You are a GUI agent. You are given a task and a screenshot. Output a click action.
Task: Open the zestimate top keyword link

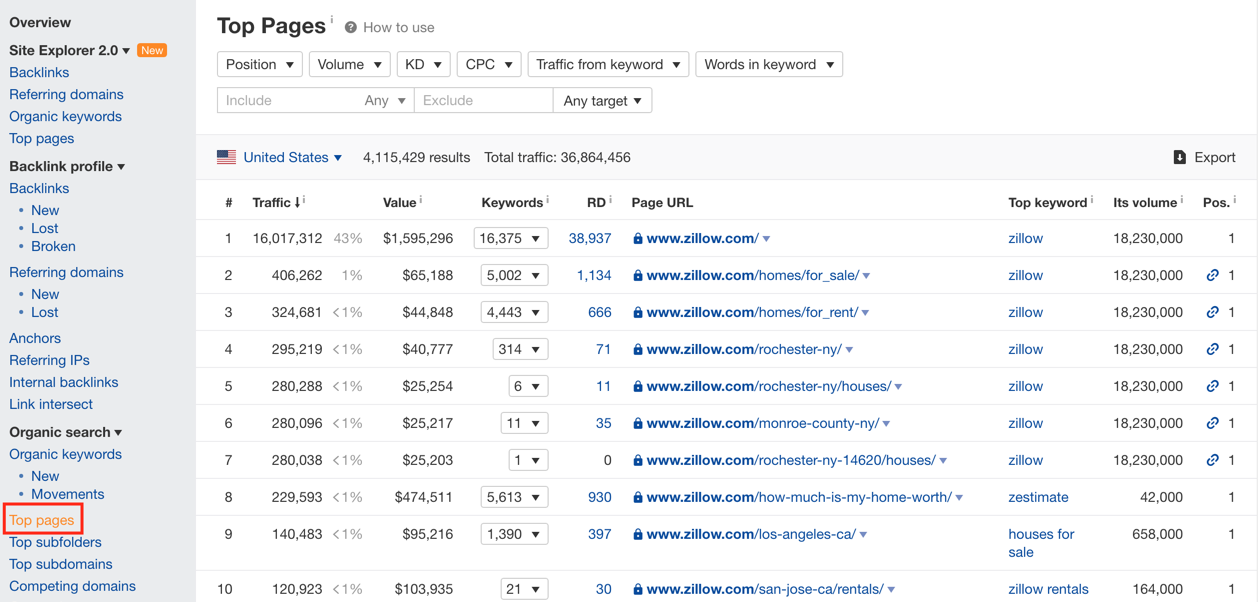(1038, 497)
